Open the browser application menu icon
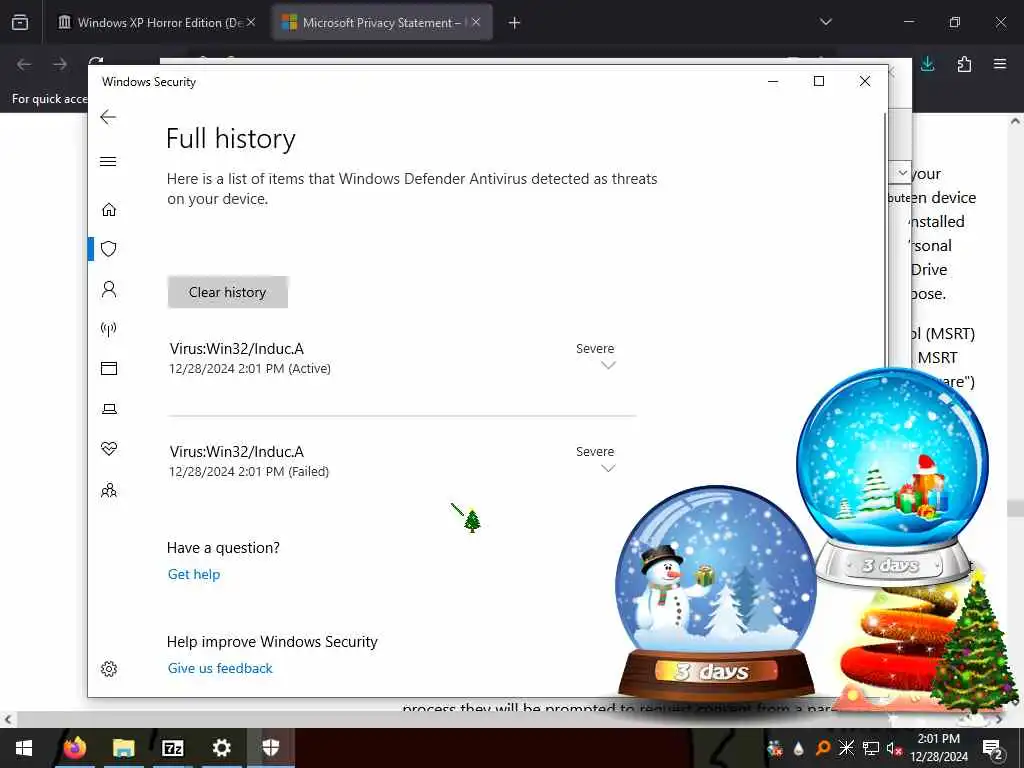Image resolution: width=1024 pixels, height=768 pixels. pos(1000,64)
